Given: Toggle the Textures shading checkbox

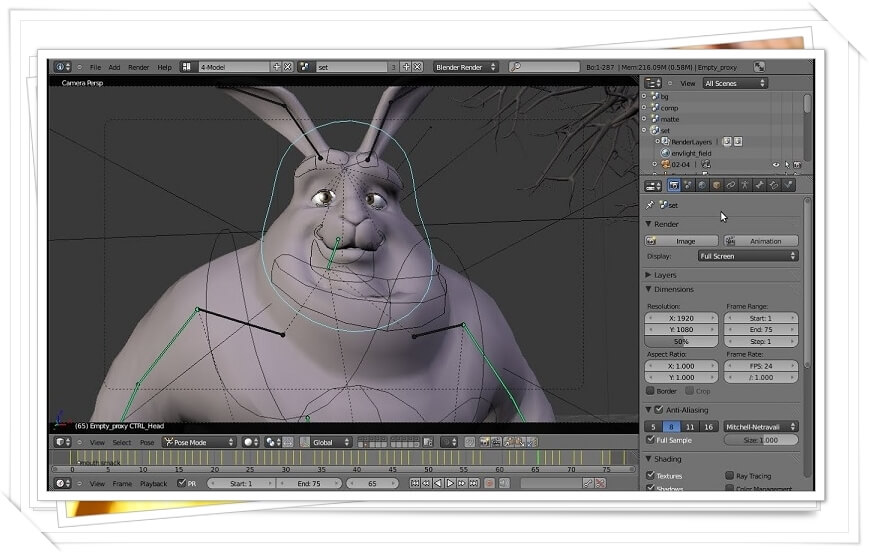Looking at the screenshot, I should pos(651,475).
